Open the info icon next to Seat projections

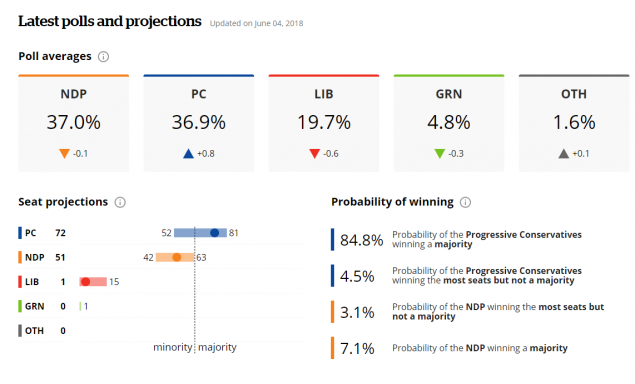[120, 202]
